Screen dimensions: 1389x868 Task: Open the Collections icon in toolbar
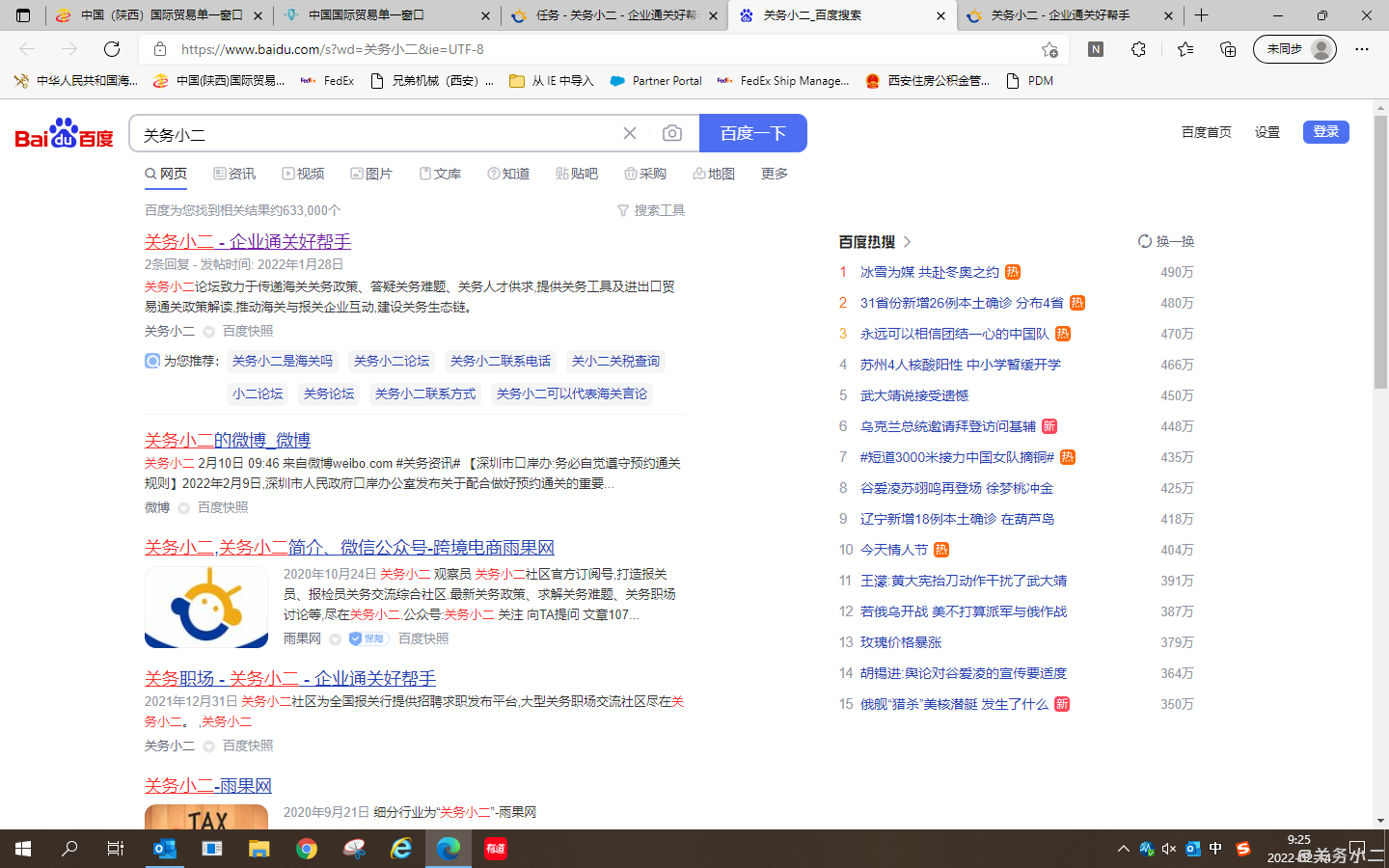pos(1228,49)
